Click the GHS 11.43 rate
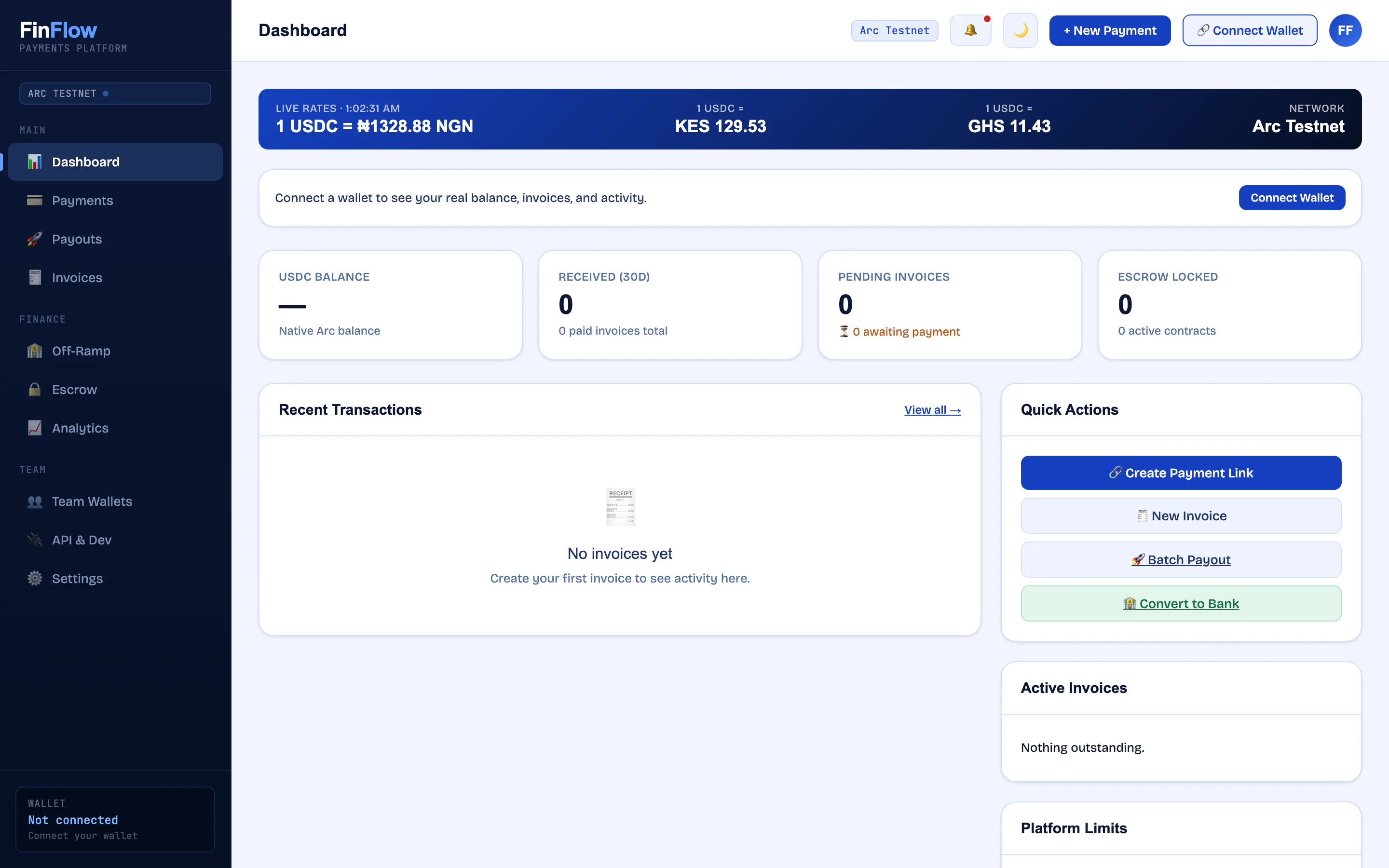The image size is (1389, 868). (1009, 126)
